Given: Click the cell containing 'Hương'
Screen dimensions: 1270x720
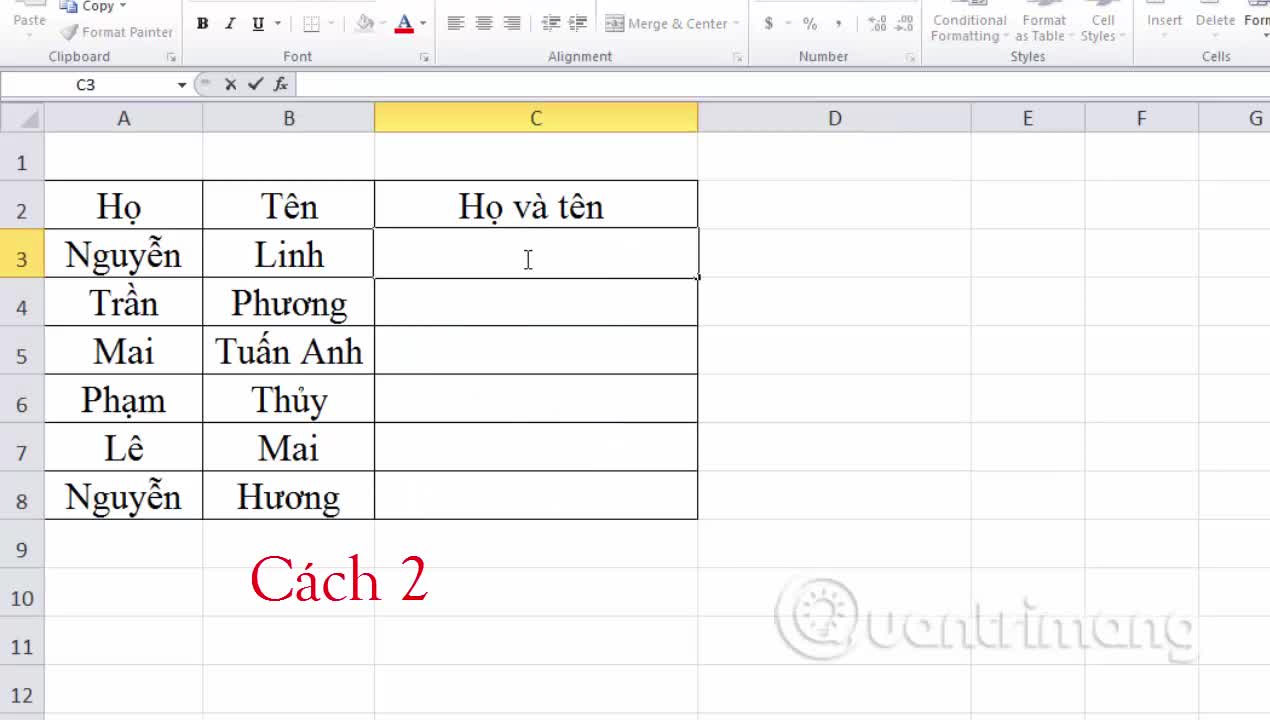Looking at the screenshot, I should pos(289,496).
